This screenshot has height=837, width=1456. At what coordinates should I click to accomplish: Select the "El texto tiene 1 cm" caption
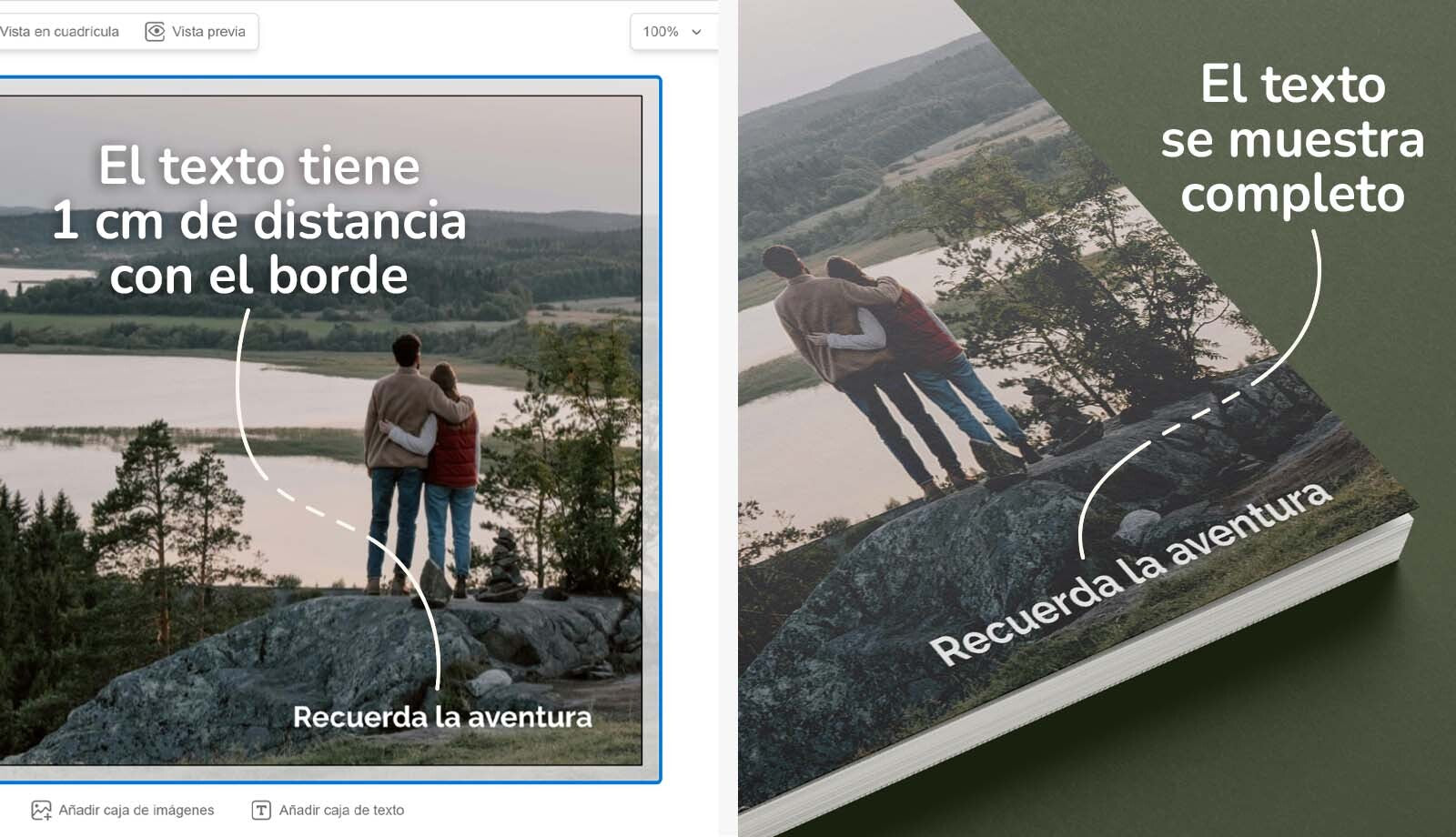click(258, 221)
